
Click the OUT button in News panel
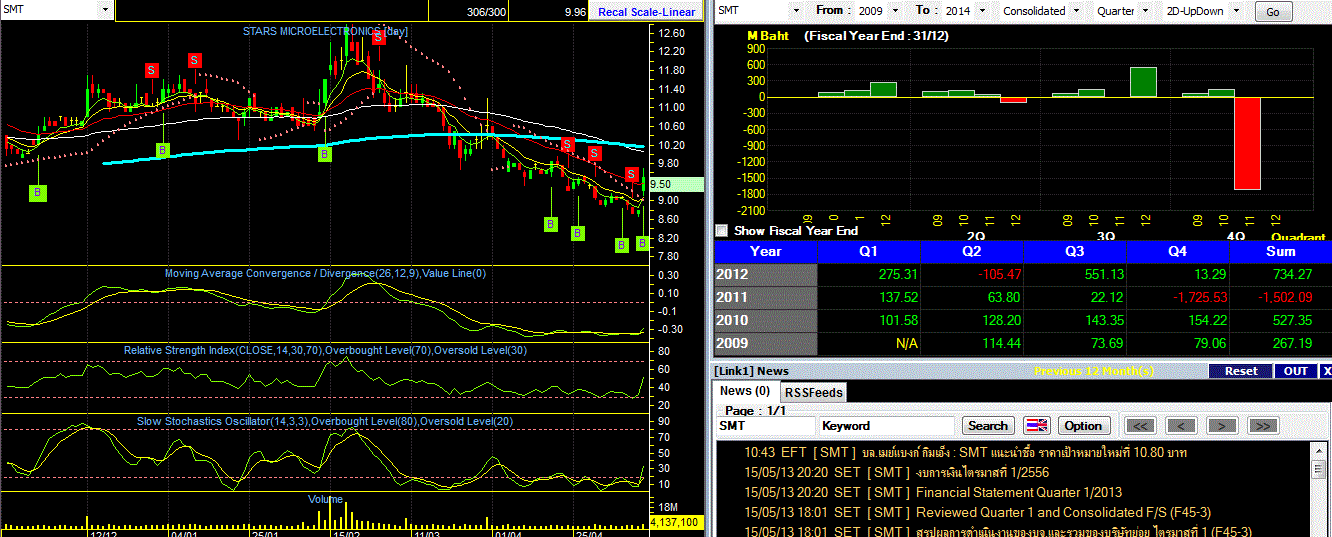pyautogui.click(x=1295, y=371)
